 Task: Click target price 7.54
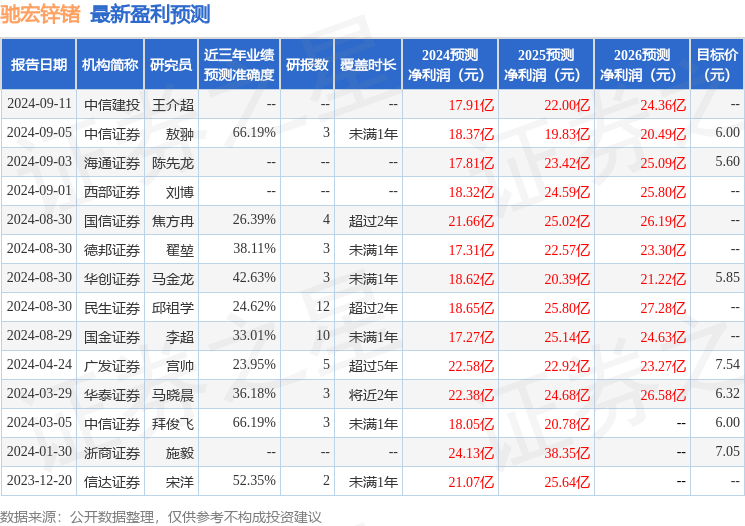[727, 364]
